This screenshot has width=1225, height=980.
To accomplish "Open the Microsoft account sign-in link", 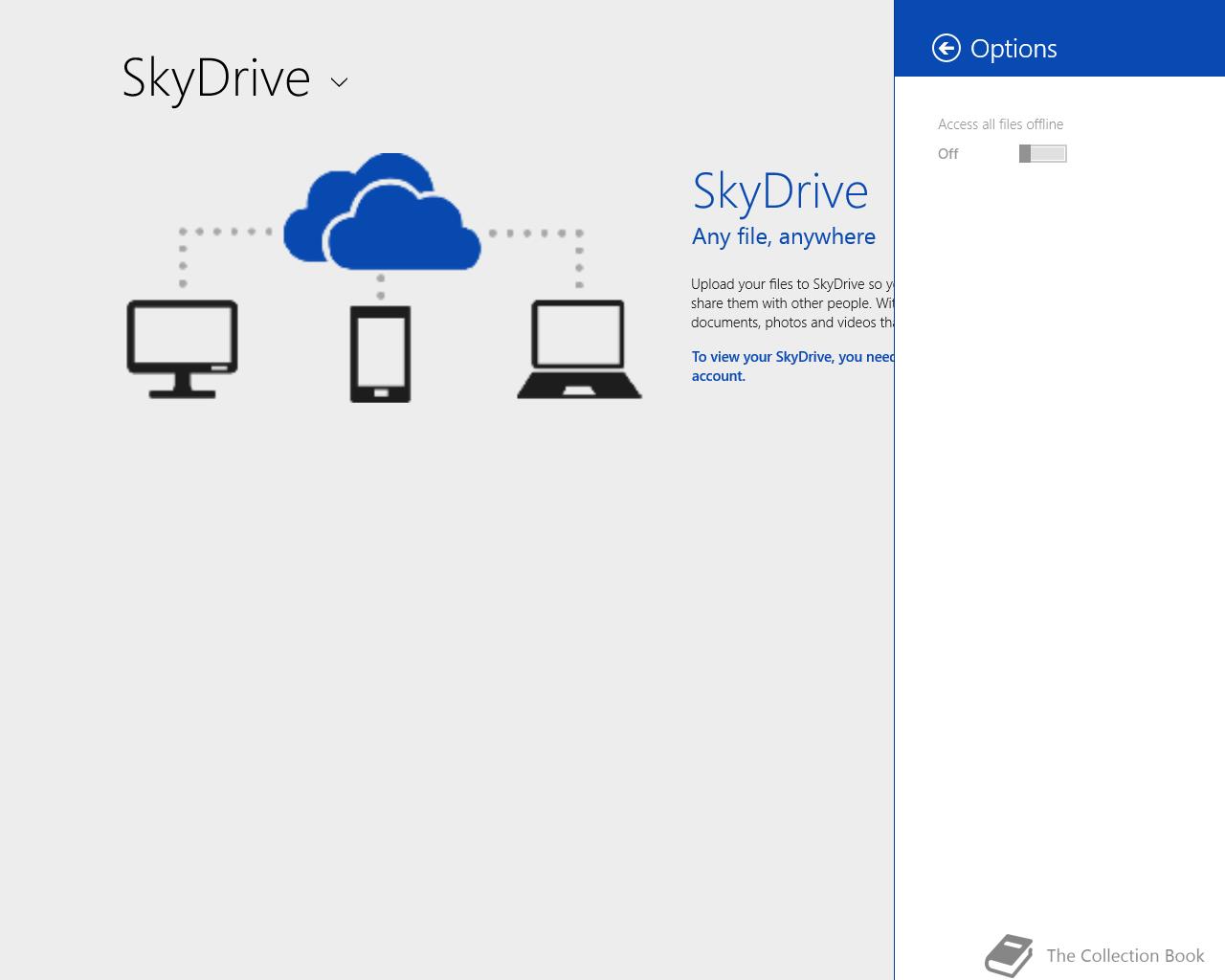I will pyautogui.click(x=792, y=367).
